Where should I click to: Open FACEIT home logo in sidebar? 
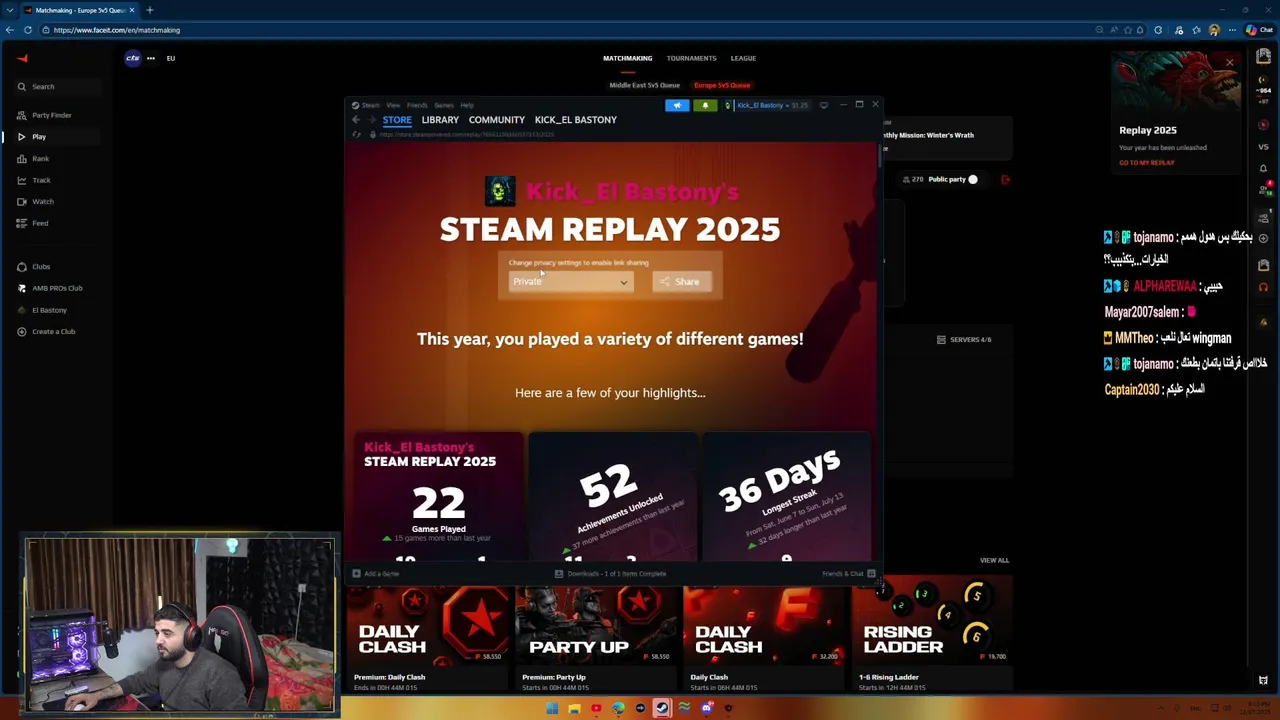(22, 58)
